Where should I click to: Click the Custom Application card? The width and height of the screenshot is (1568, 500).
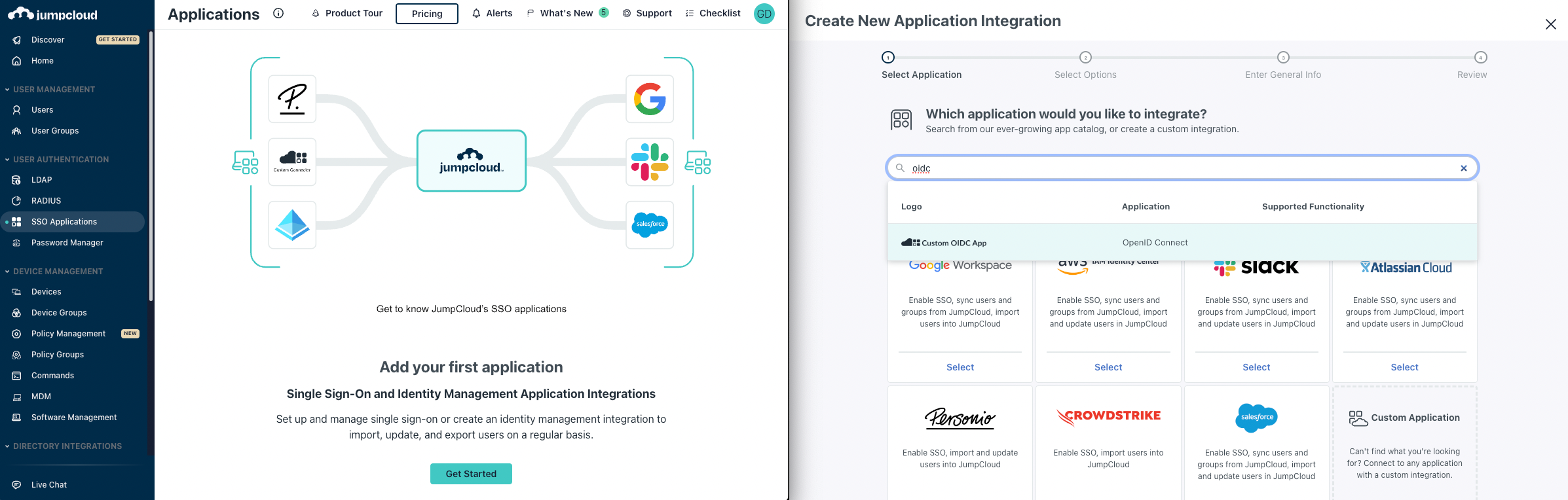(x=1404, y=443)
